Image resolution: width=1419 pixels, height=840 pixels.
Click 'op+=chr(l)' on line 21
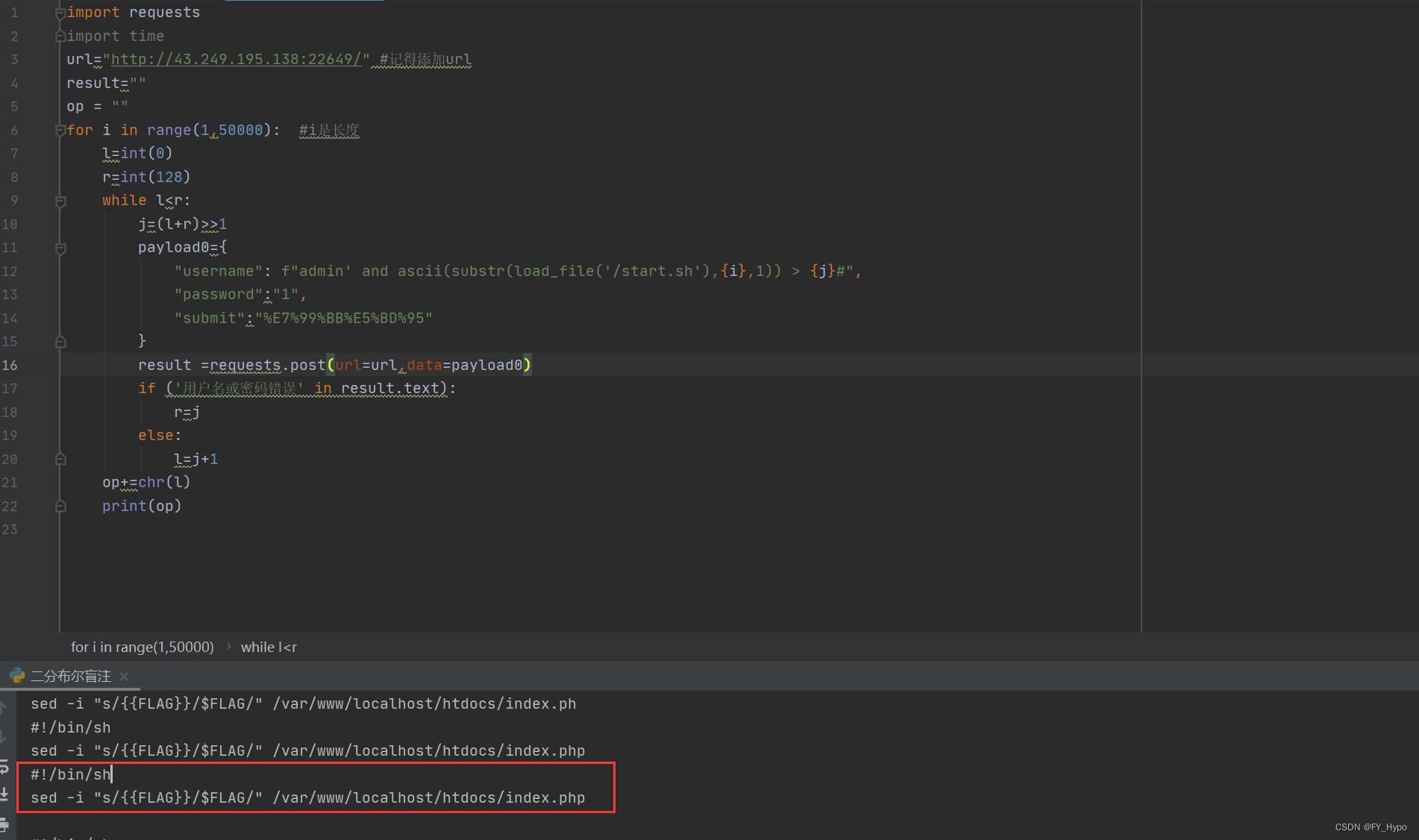coord(146,483)
